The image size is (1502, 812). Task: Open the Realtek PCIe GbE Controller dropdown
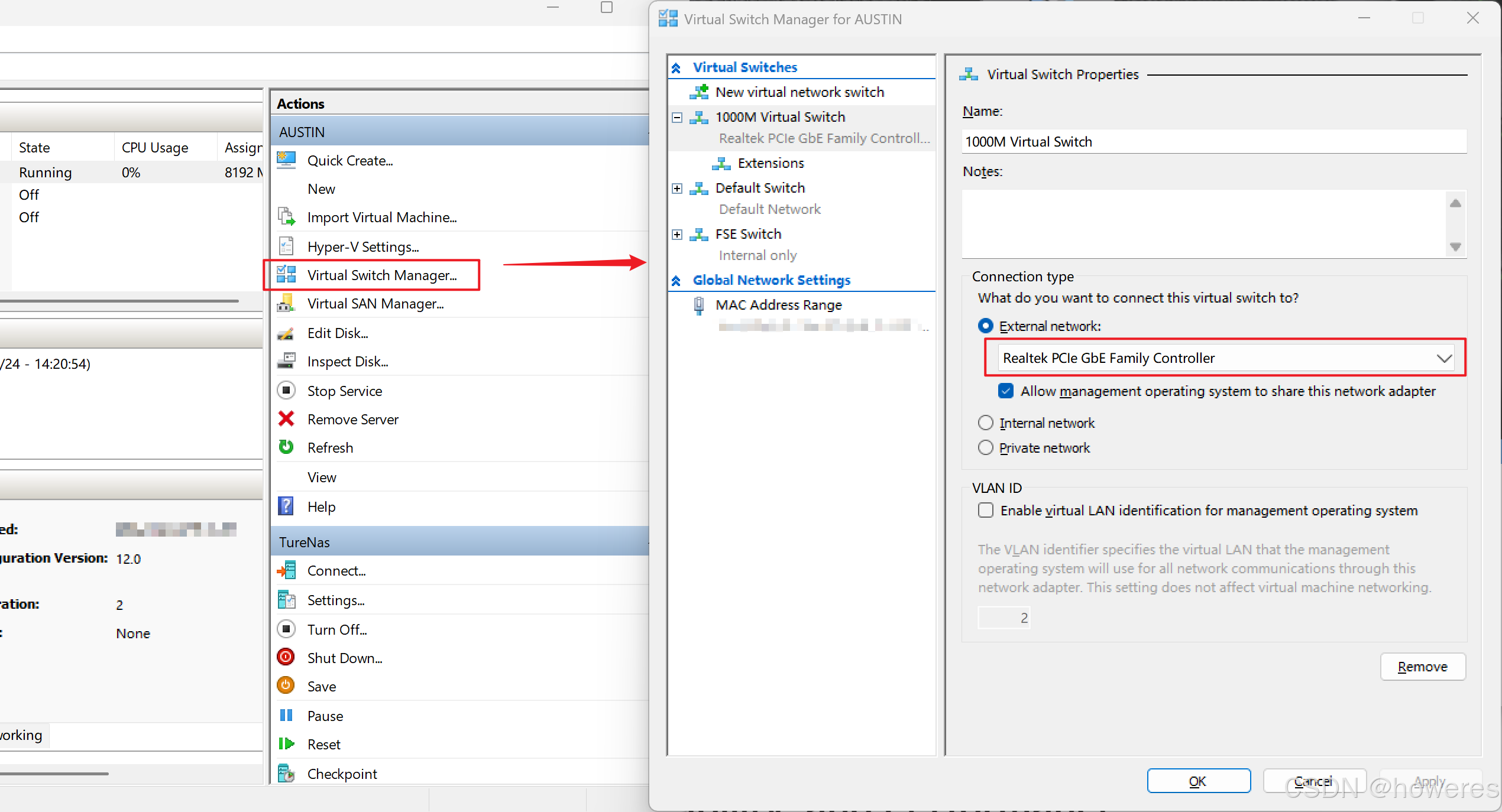point(1443,358)
